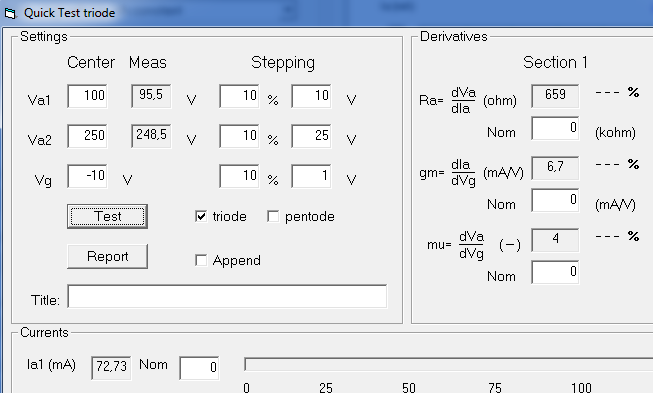Click the Va2 stepping volts field showing 25
This screenshot has width=653, height=393.
tap(311, 136)
